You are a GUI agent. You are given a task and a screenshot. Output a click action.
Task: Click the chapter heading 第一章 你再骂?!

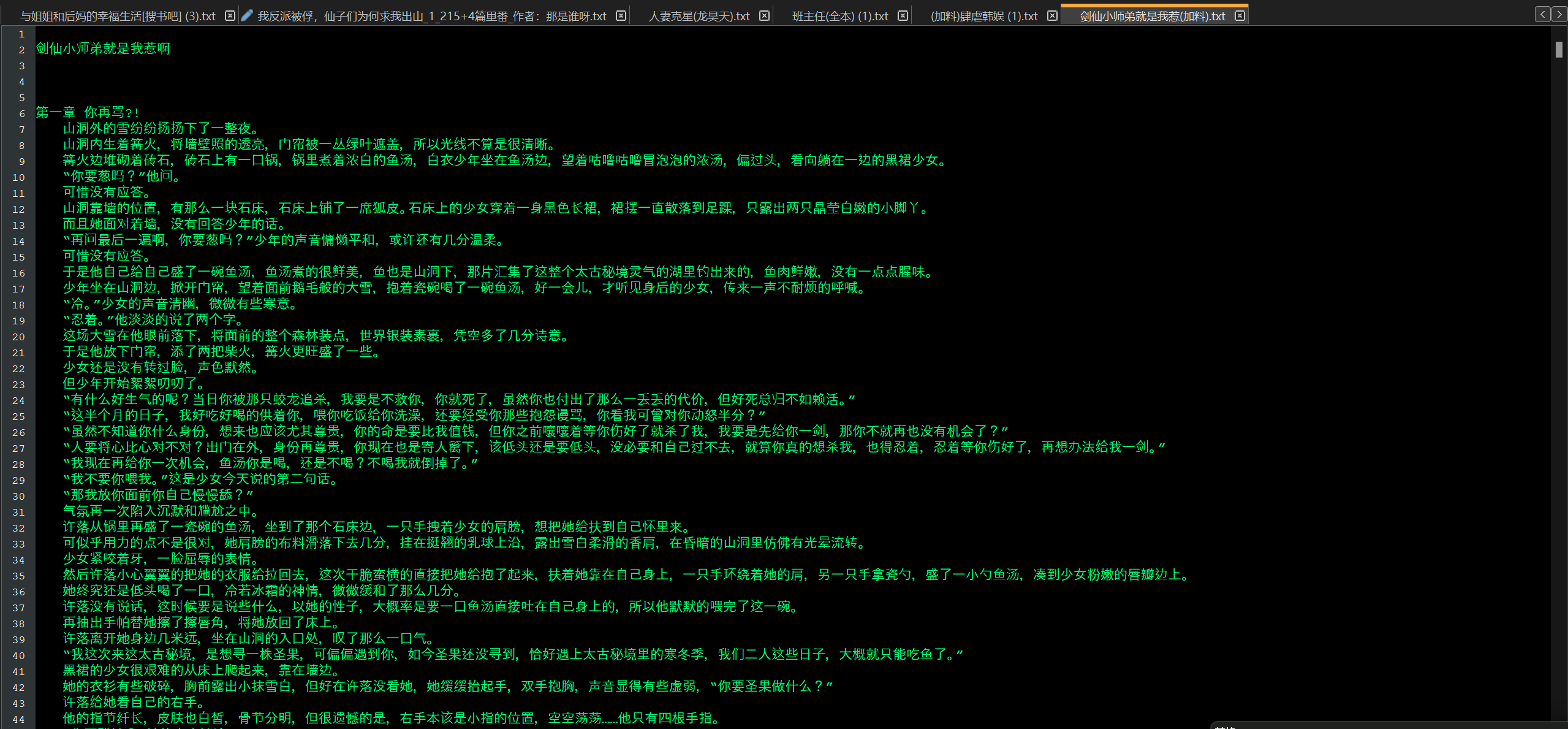point(88,112)
